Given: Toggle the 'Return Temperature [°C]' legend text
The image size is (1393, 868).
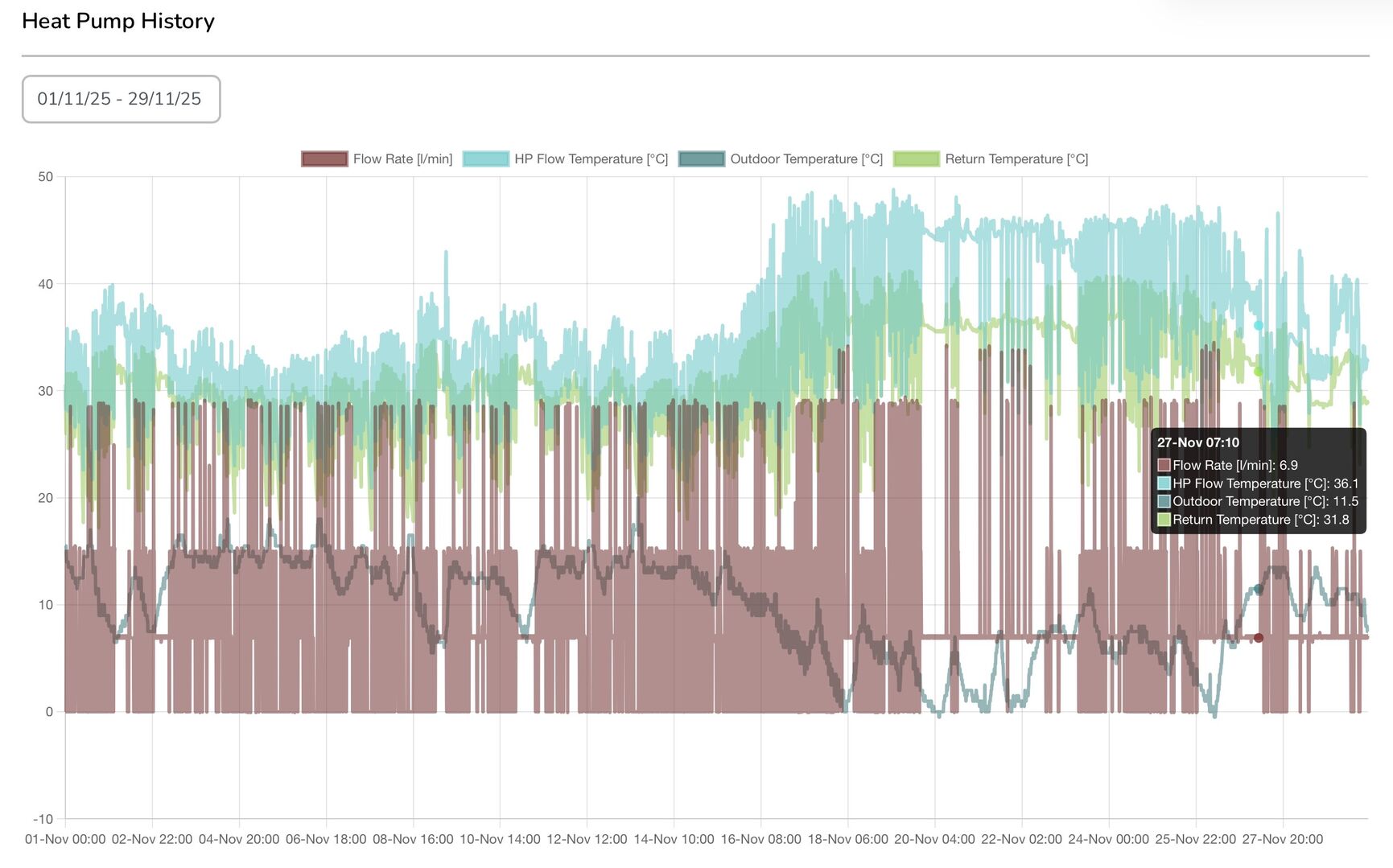Looking at the screenshot, I should [x=1016, y=159].
